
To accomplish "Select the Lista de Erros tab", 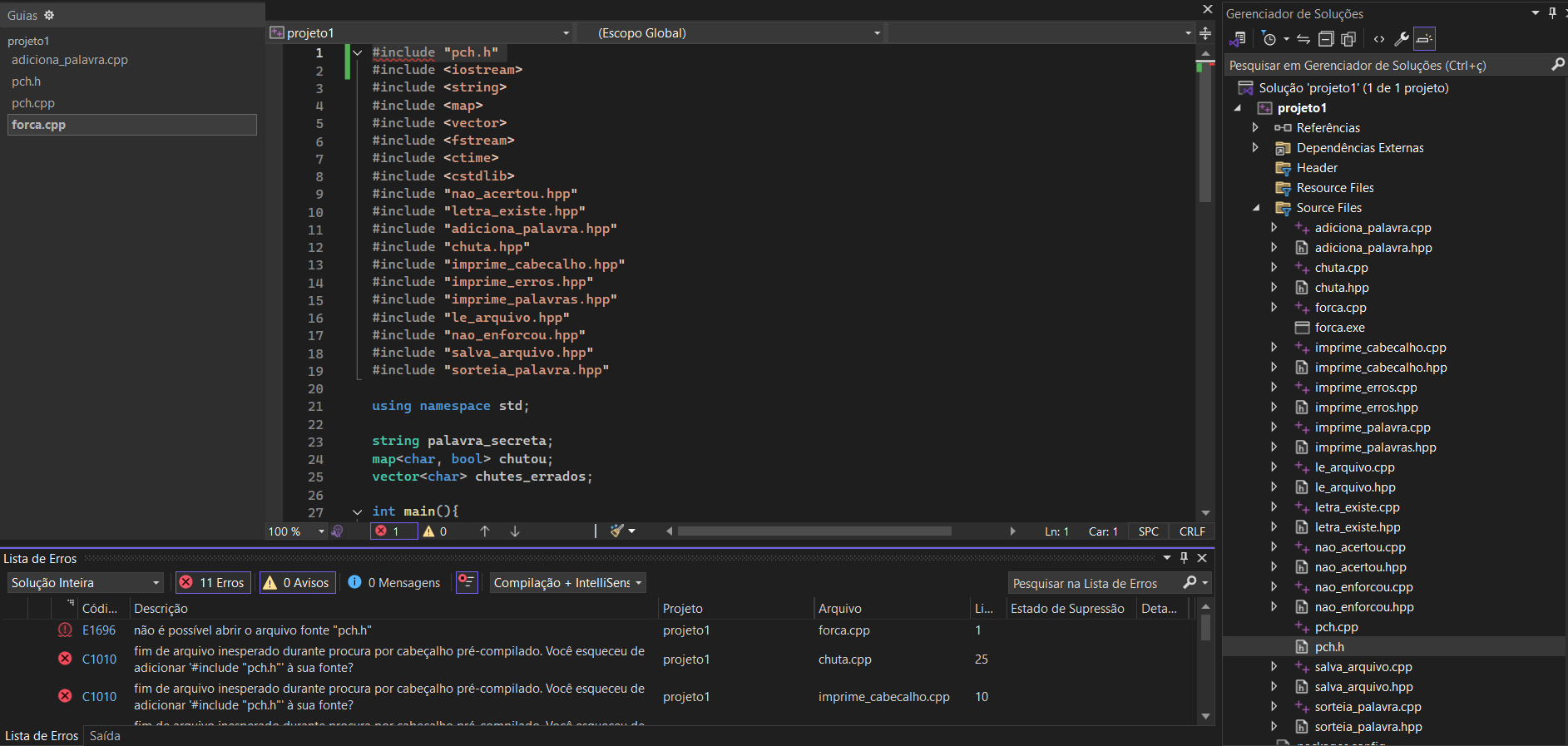I will [42, 736].
